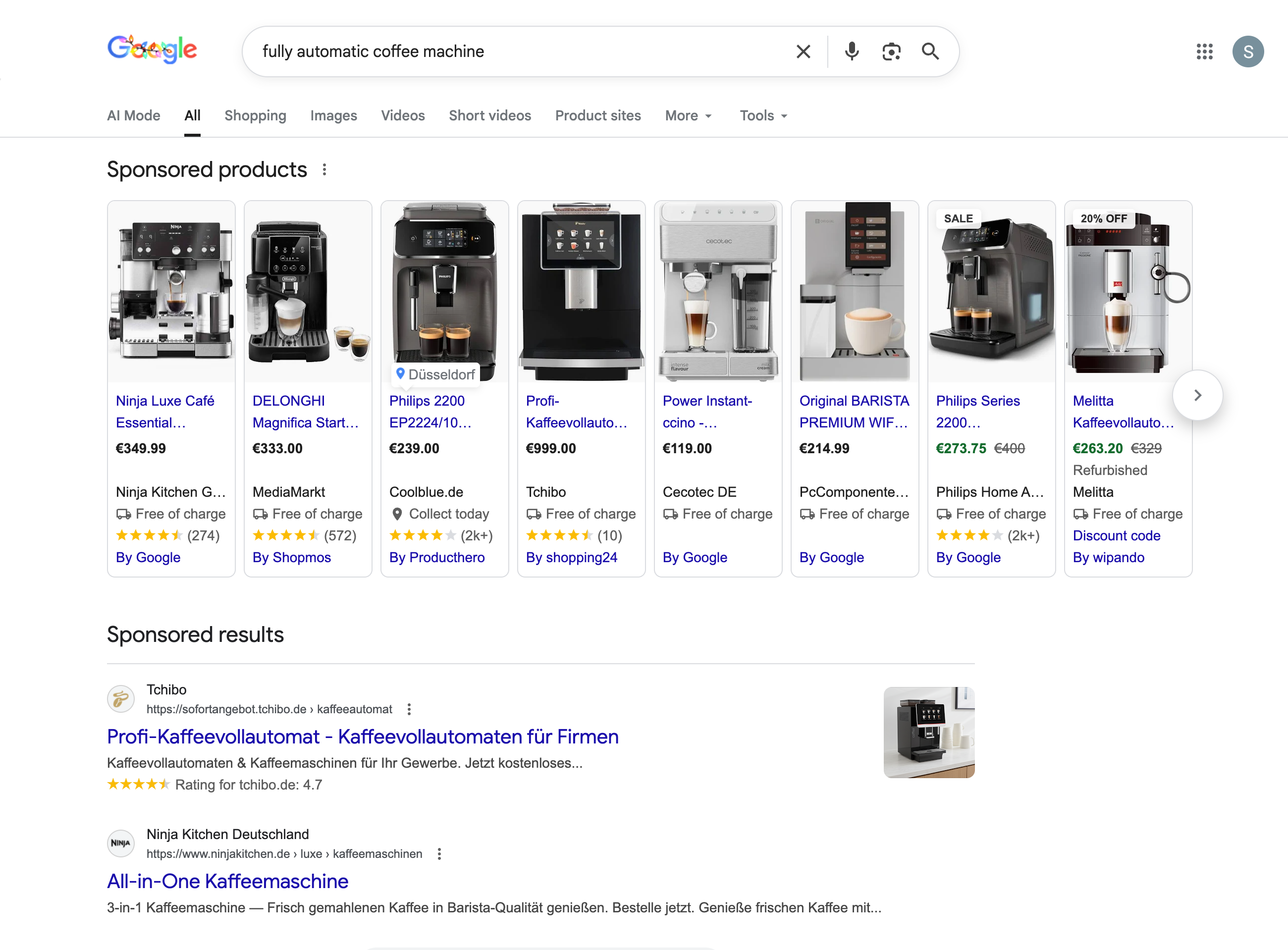This screenshot has height=950, width=1288.
Task: Open the Google apps grid
Action: pos(1205,51)
